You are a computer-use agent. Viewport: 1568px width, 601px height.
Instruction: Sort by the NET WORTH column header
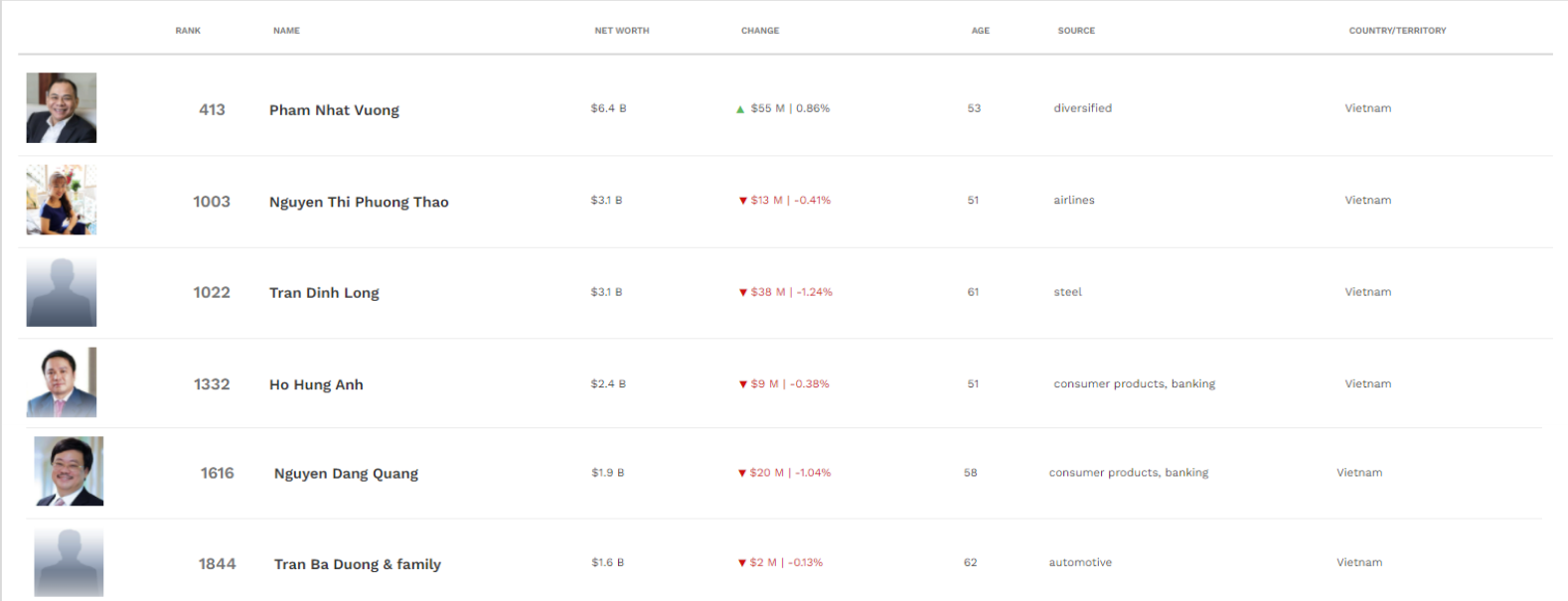point(622,31)
